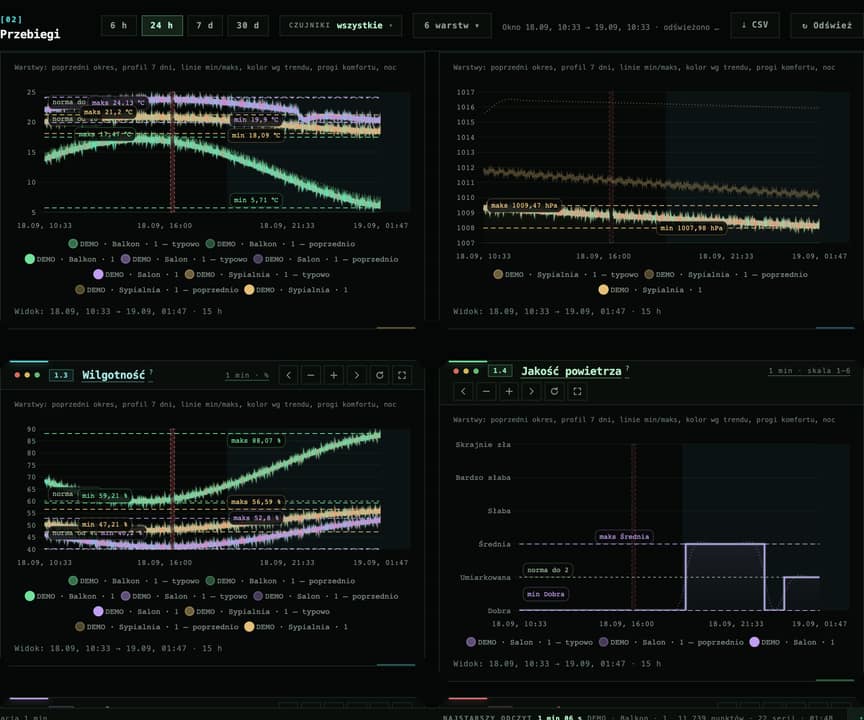This screenshot has width=864, height=720.
Task: Open the CZUJNIKI wszystkie sensor dropdown
Action: point(341,25)
